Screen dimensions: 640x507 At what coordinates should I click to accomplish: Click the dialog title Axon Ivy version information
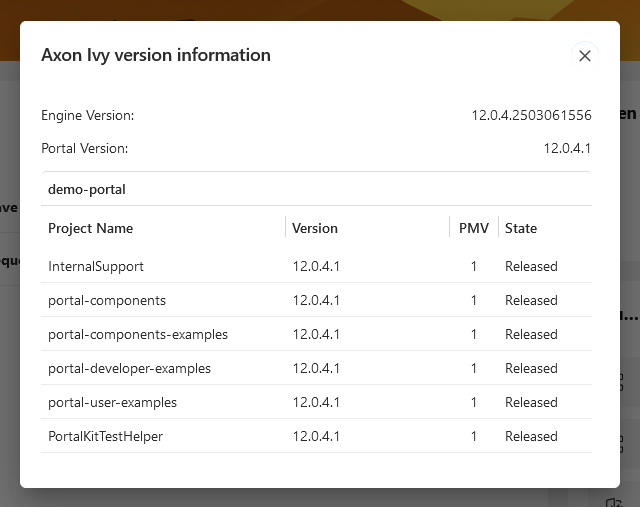click(x=156, y=55)
